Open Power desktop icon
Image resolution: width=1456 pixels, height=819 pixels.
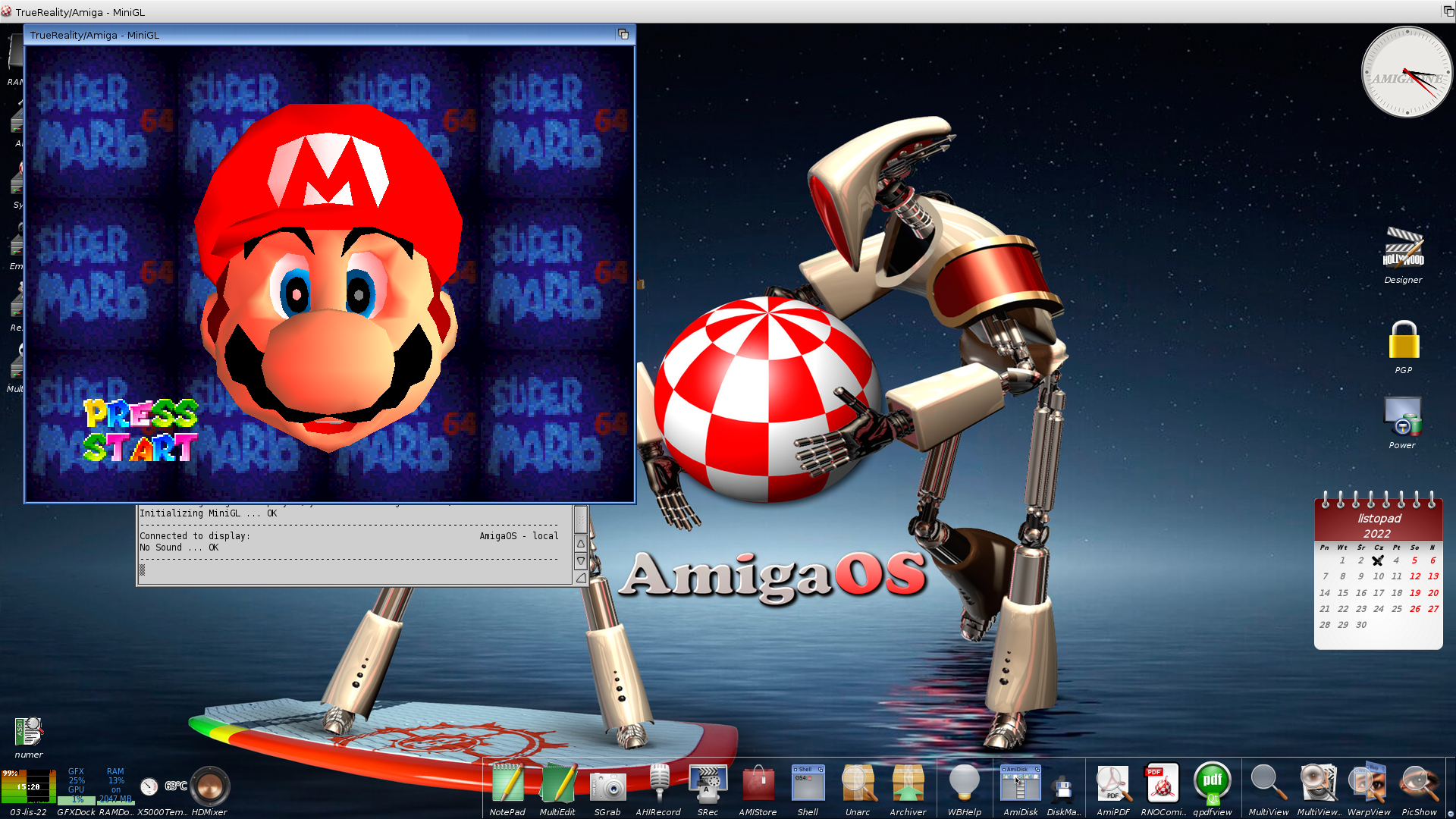(x=1402, y=416)
